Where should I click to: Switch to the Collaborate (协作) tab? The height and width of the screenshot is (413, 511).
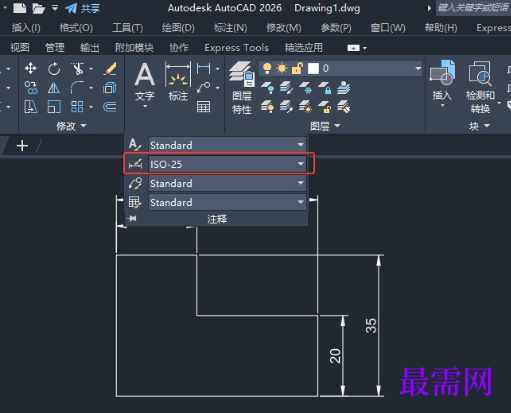point(179,48)
